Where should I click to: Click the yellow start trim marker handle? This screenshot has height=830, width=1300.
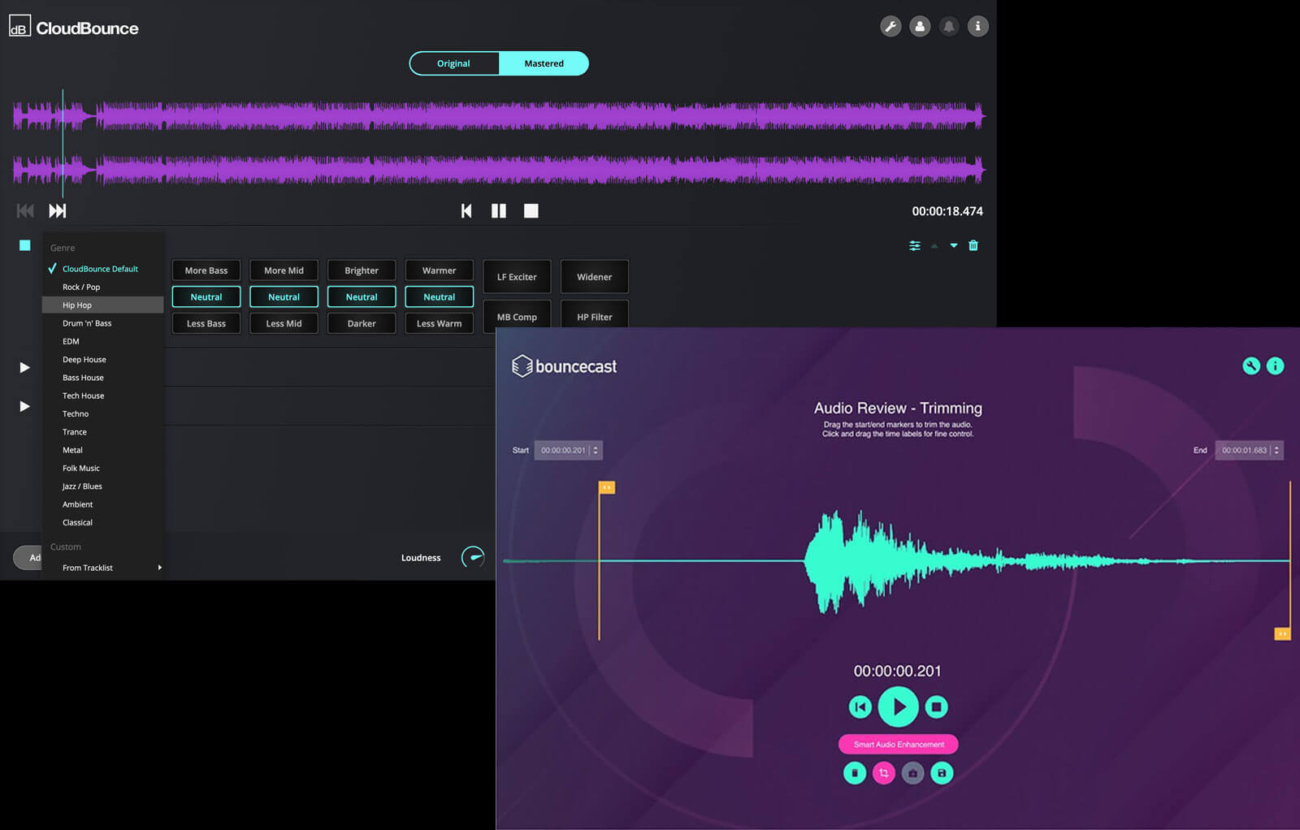pyautogui.click(x=606, y=487)
